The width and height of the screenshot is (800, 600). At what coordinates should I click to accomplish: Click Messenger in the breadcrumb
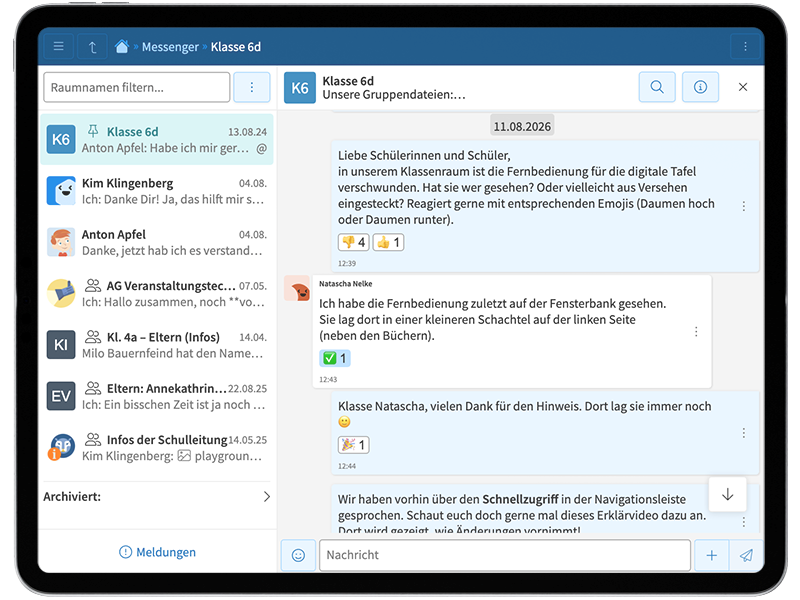170,47
